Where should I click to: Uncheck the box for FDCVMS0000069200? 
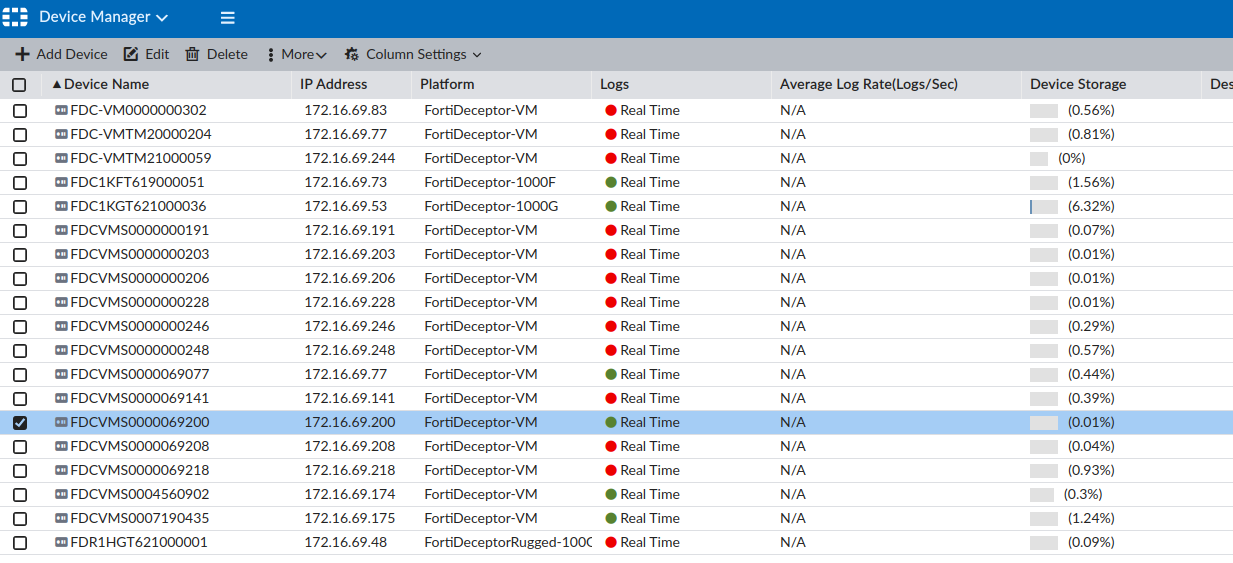[19, 423]
